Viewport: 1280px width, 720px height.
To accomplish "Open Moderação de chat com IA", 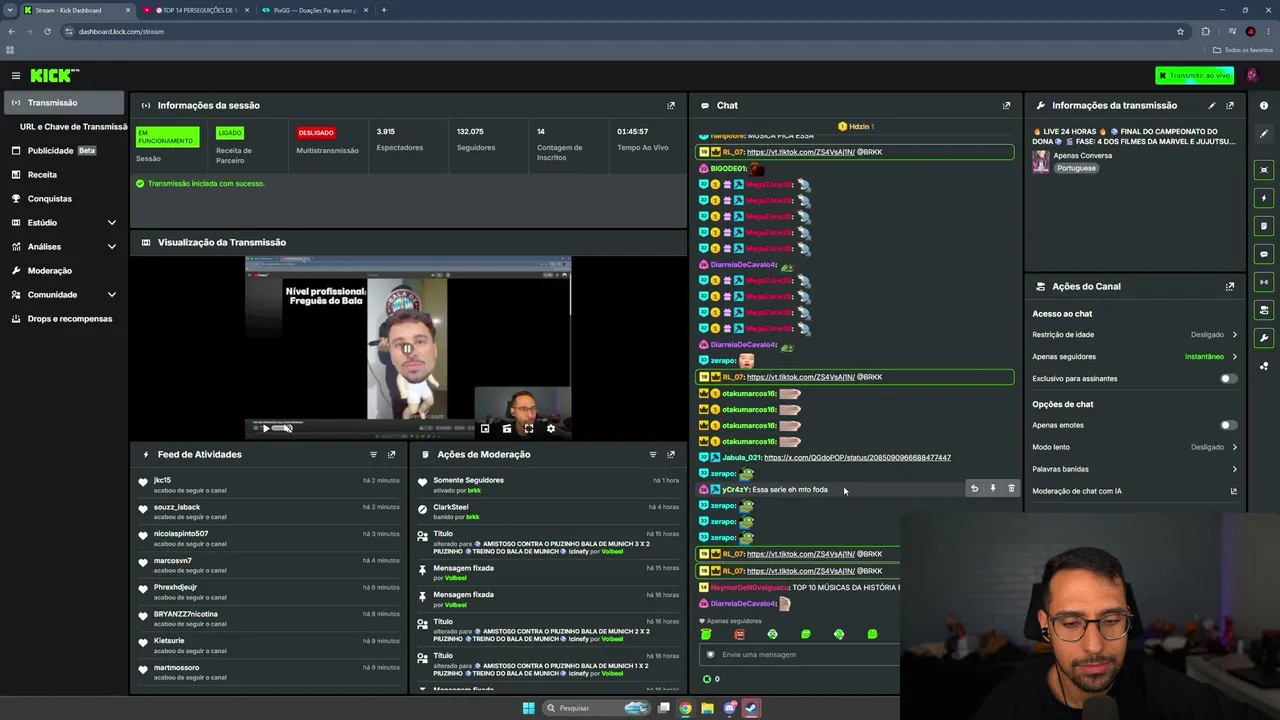I will 1135,491.
